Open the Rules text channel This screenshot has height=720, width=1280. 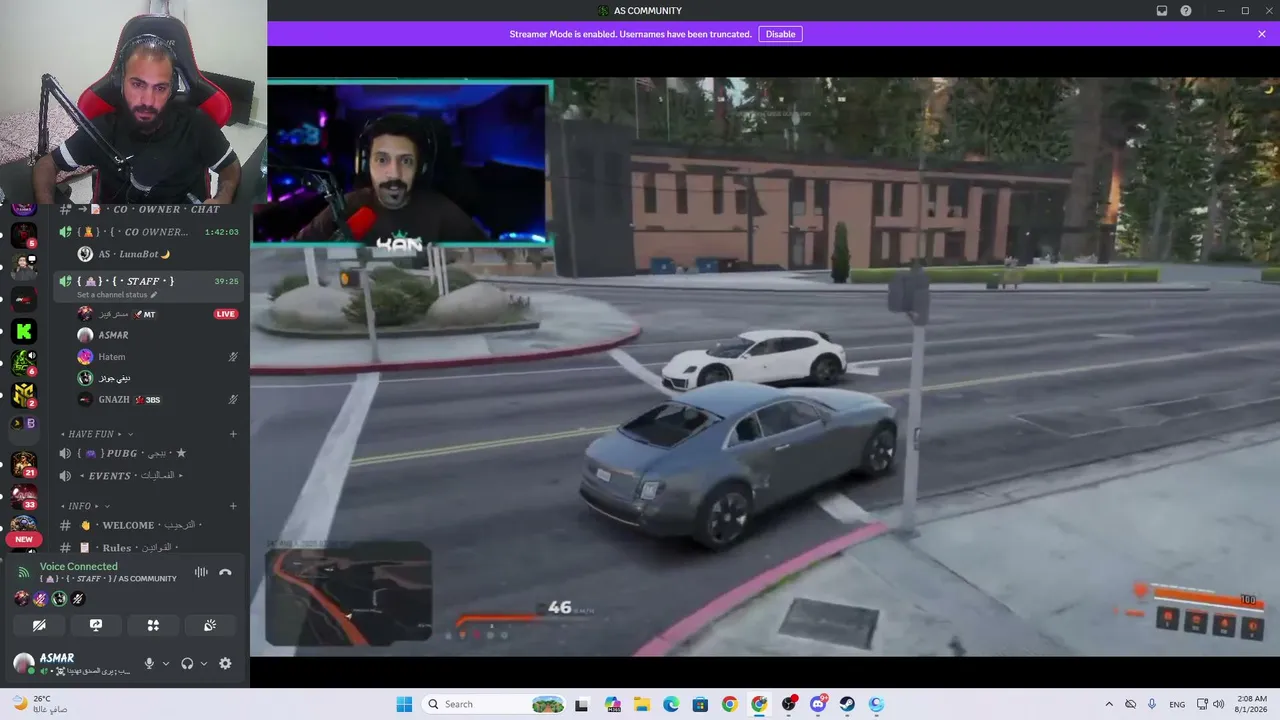pyautogui.click(x=148, y=548)
